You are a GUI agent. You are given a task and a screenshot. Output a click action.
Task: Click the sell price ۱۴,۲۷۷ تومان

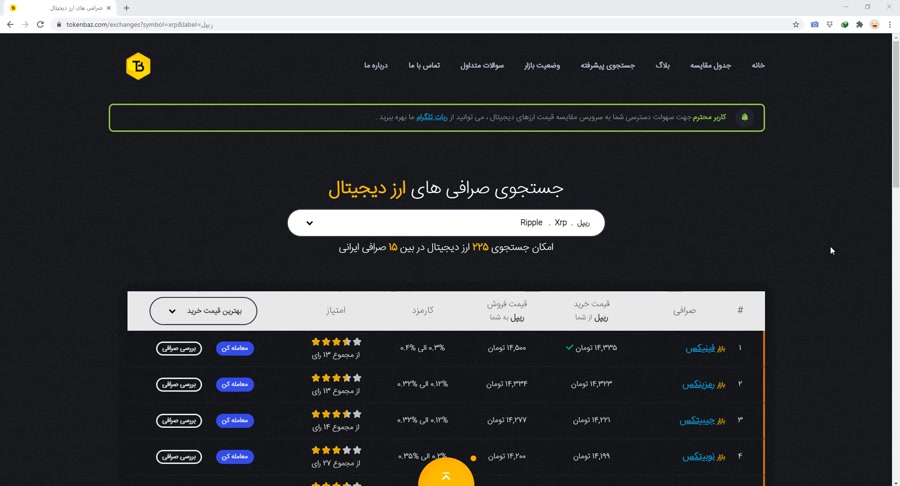(507, 420)
